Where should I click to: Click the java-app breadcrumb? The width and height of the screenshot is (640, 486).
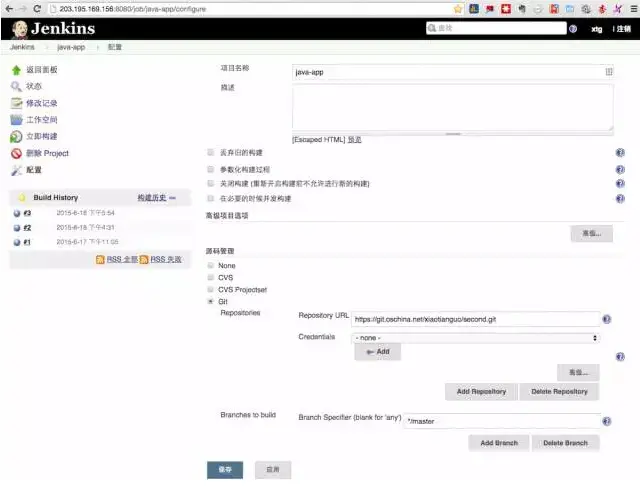pyautogui.click(x=71, y=47)
